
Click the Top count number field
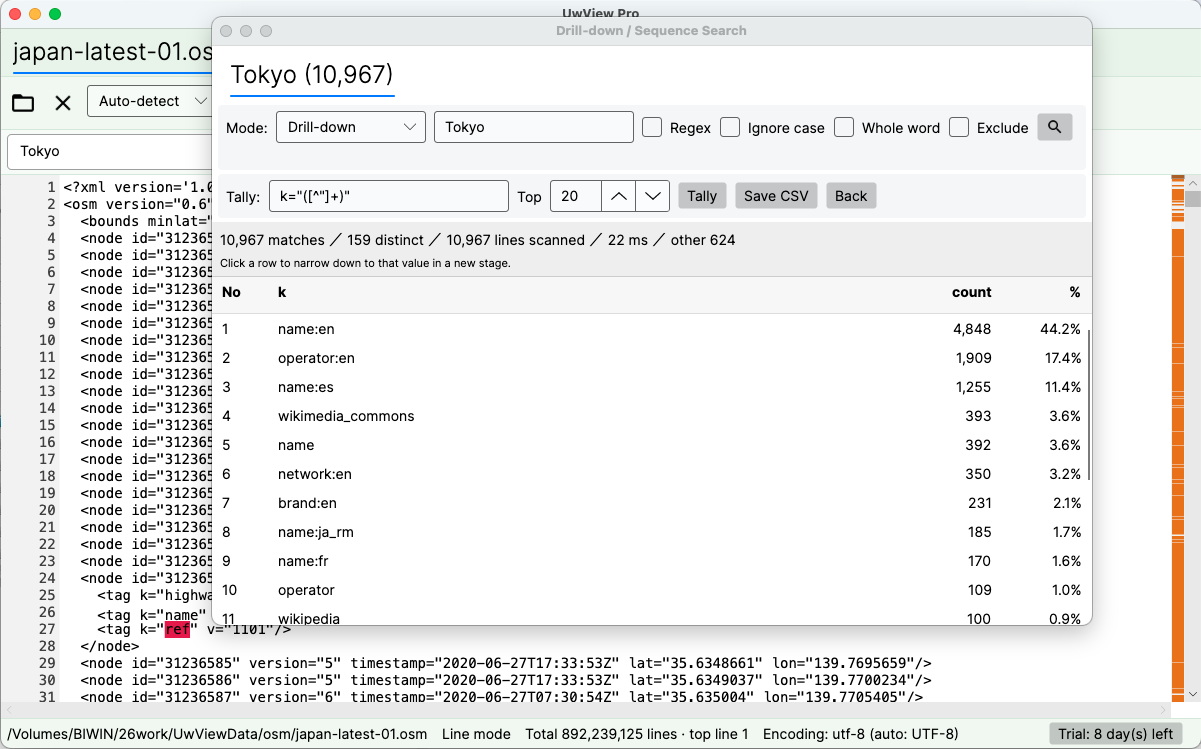pyautogui.click(x=576, y=196)
